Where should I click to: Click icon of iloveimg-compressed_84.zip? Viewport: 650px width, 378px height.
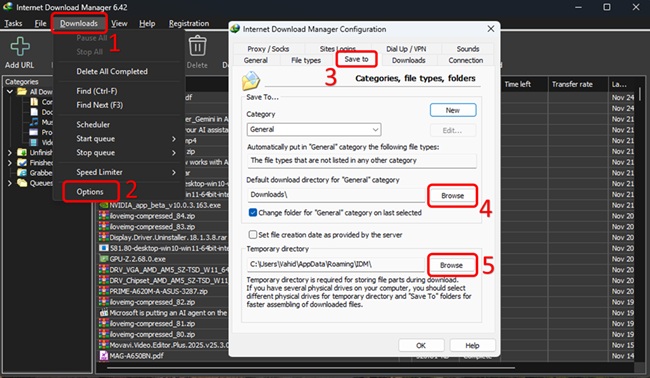click(x=104, y=216)
